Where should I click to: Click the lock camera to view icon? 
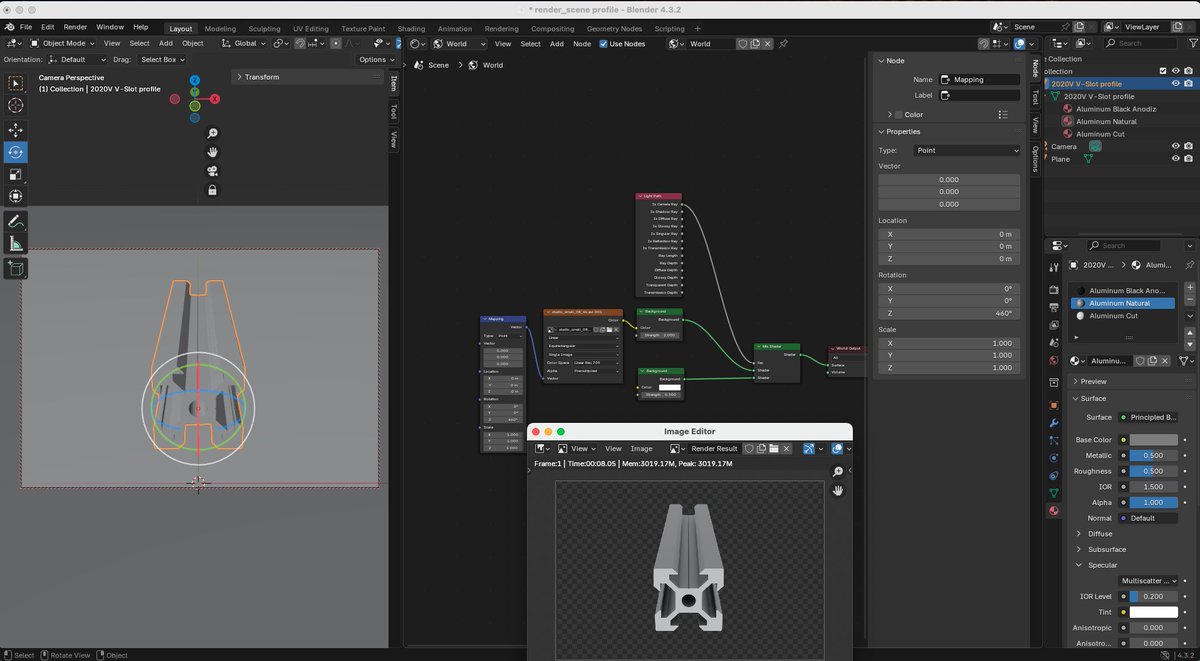click(x=212, y=190)
